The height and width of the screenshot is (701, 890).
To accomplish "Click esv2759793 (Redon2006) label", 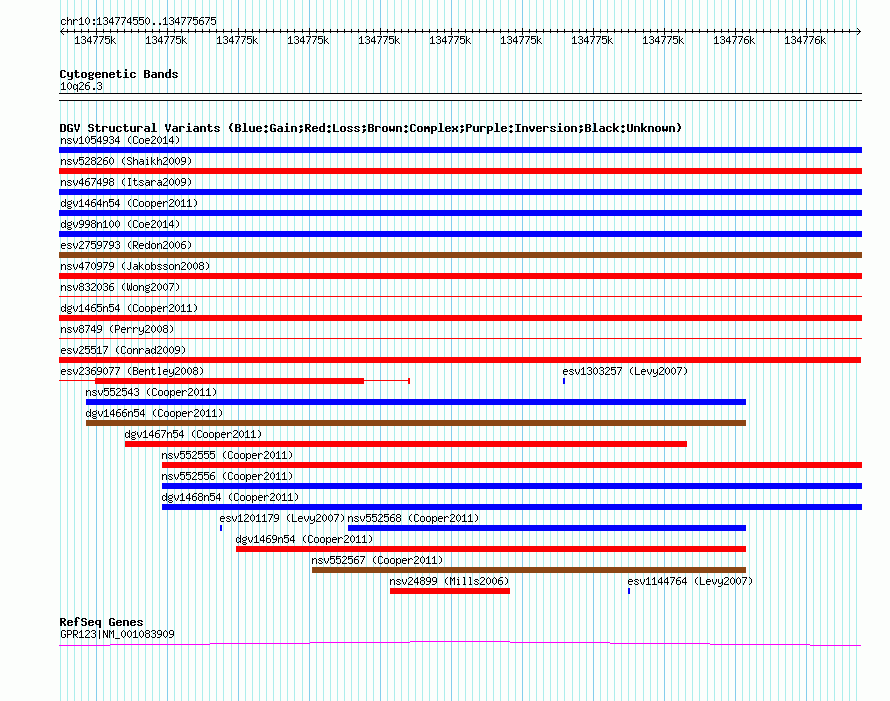I will [126, 245].
